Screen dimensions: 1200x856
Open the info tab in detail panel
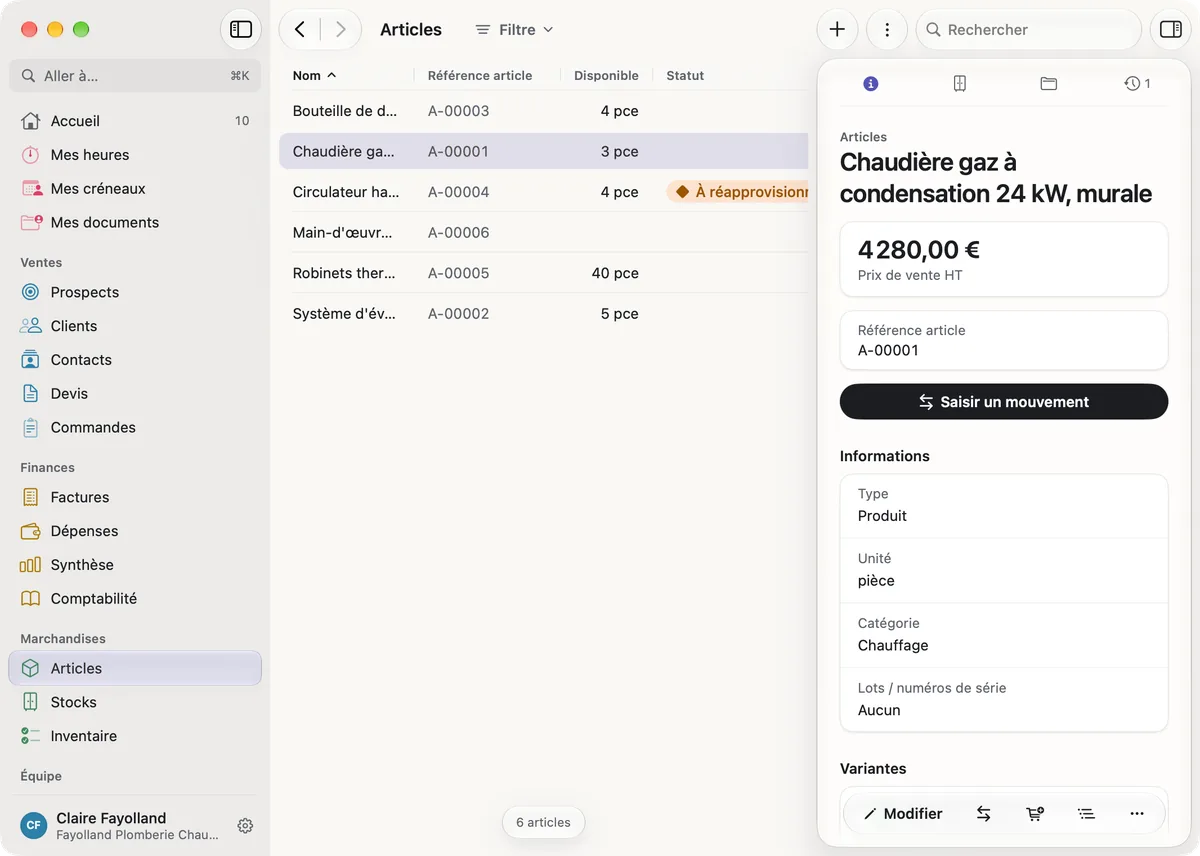870,84
